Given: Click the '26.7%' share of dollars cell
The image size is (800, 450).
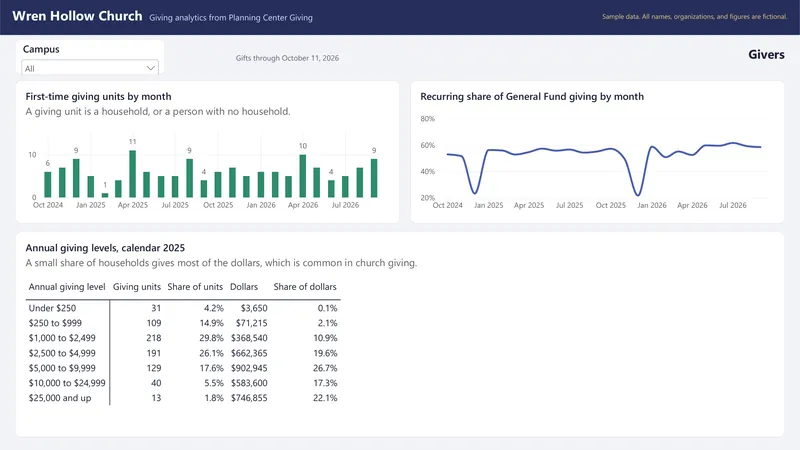Looking at the screenshot, I should [325, 368].
